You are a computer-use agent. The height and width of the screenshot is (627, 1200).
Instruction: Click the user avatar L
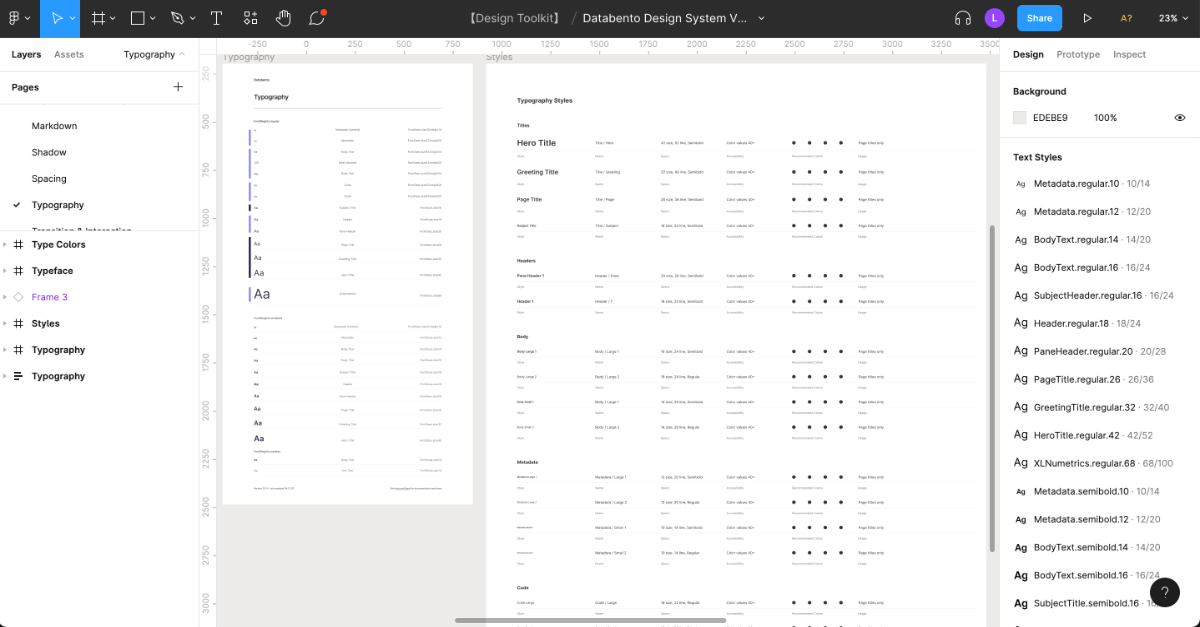coord(994,18)
